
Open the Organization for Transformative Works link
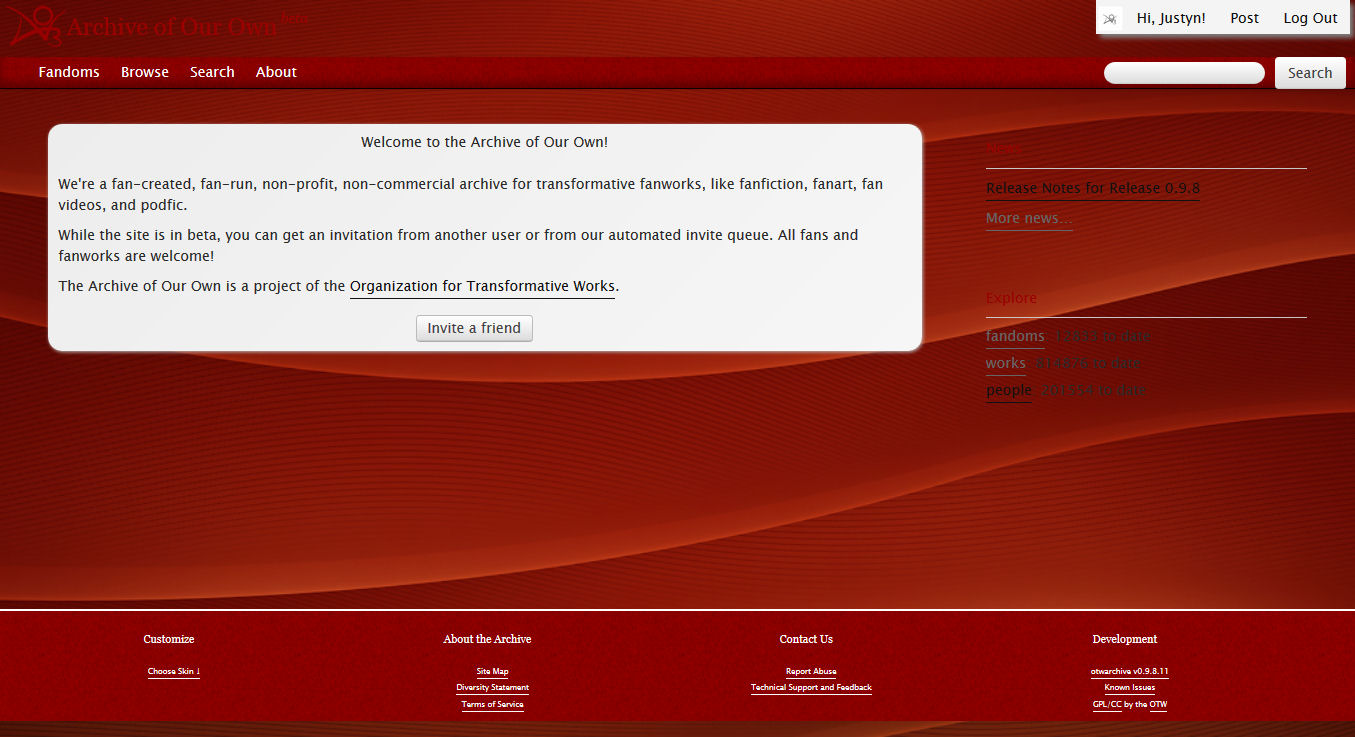click(482, 286)
